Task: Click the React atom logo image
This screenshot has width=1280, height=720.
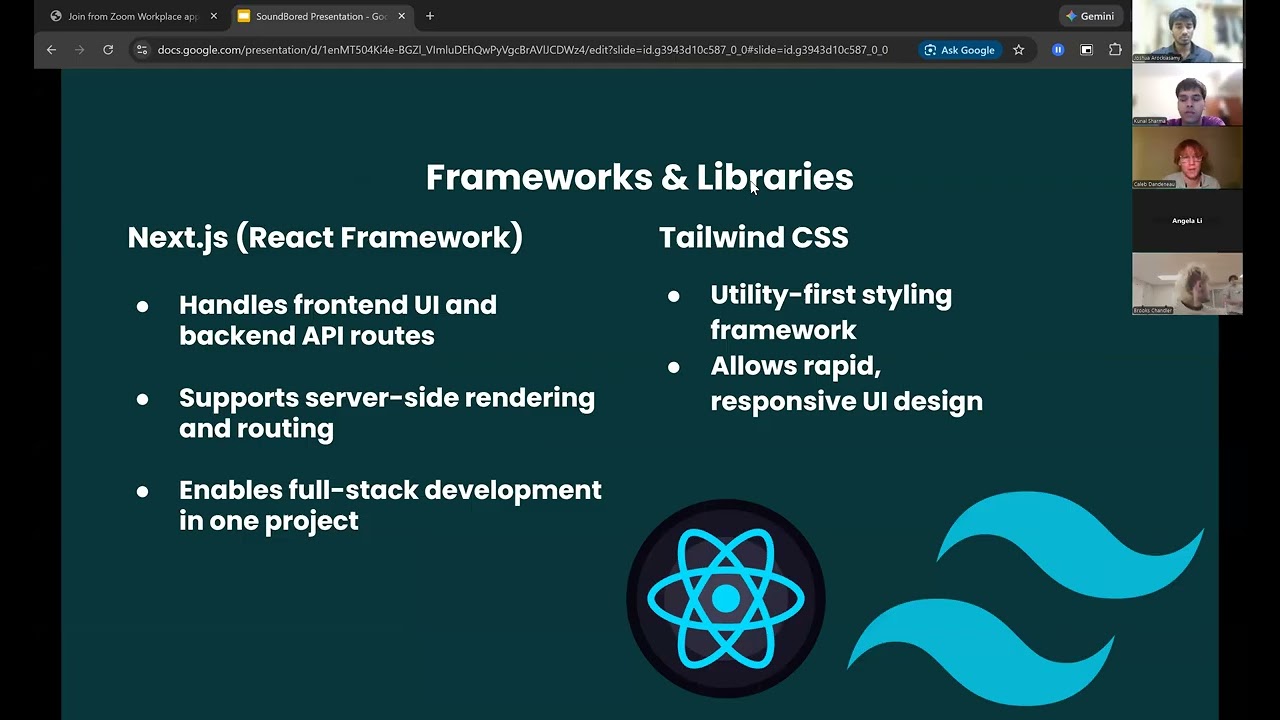Action: pyautogui.click(x=726, y=598)
